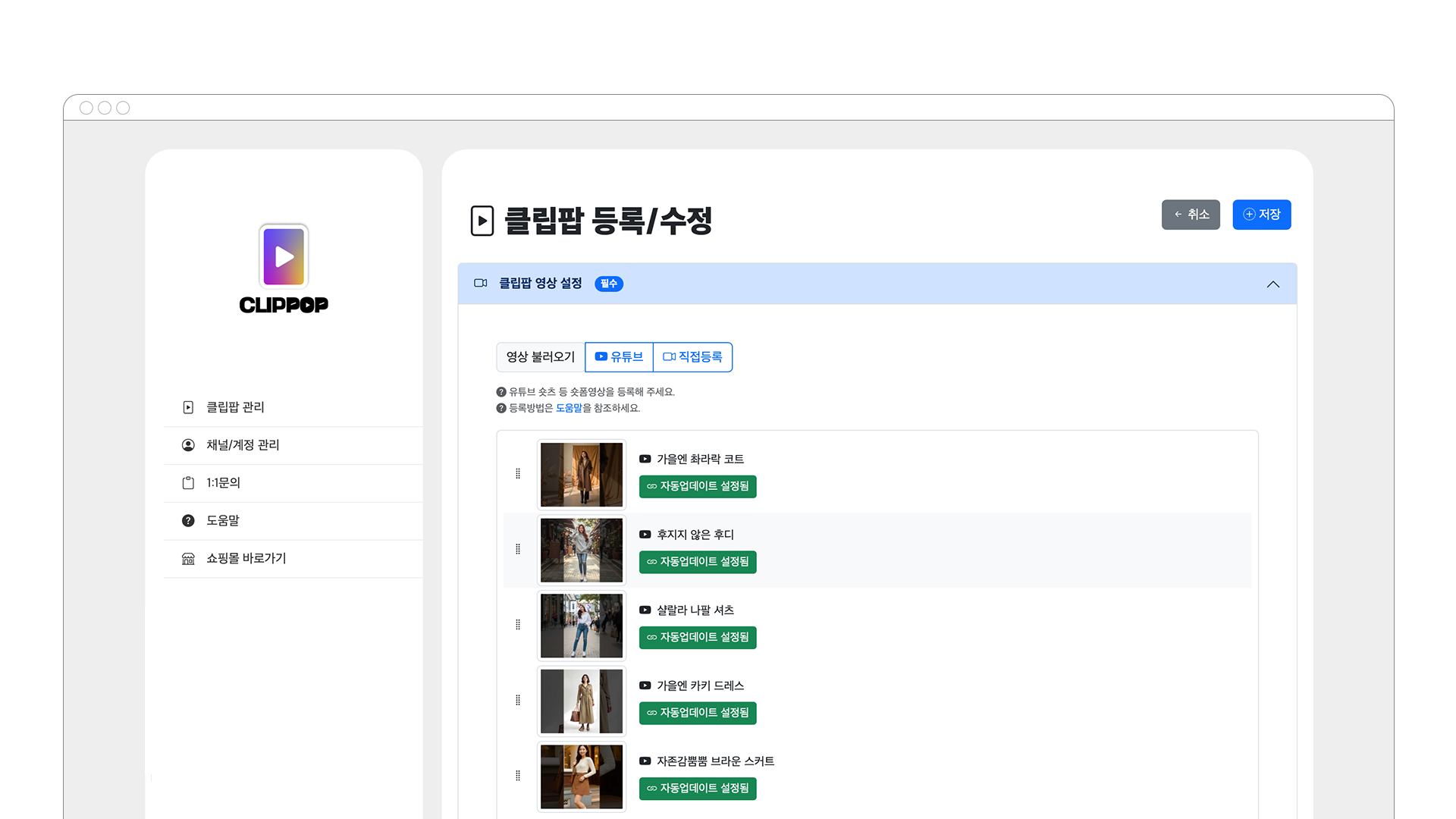Switch to the 직접등록 tab

click(692, 356)
